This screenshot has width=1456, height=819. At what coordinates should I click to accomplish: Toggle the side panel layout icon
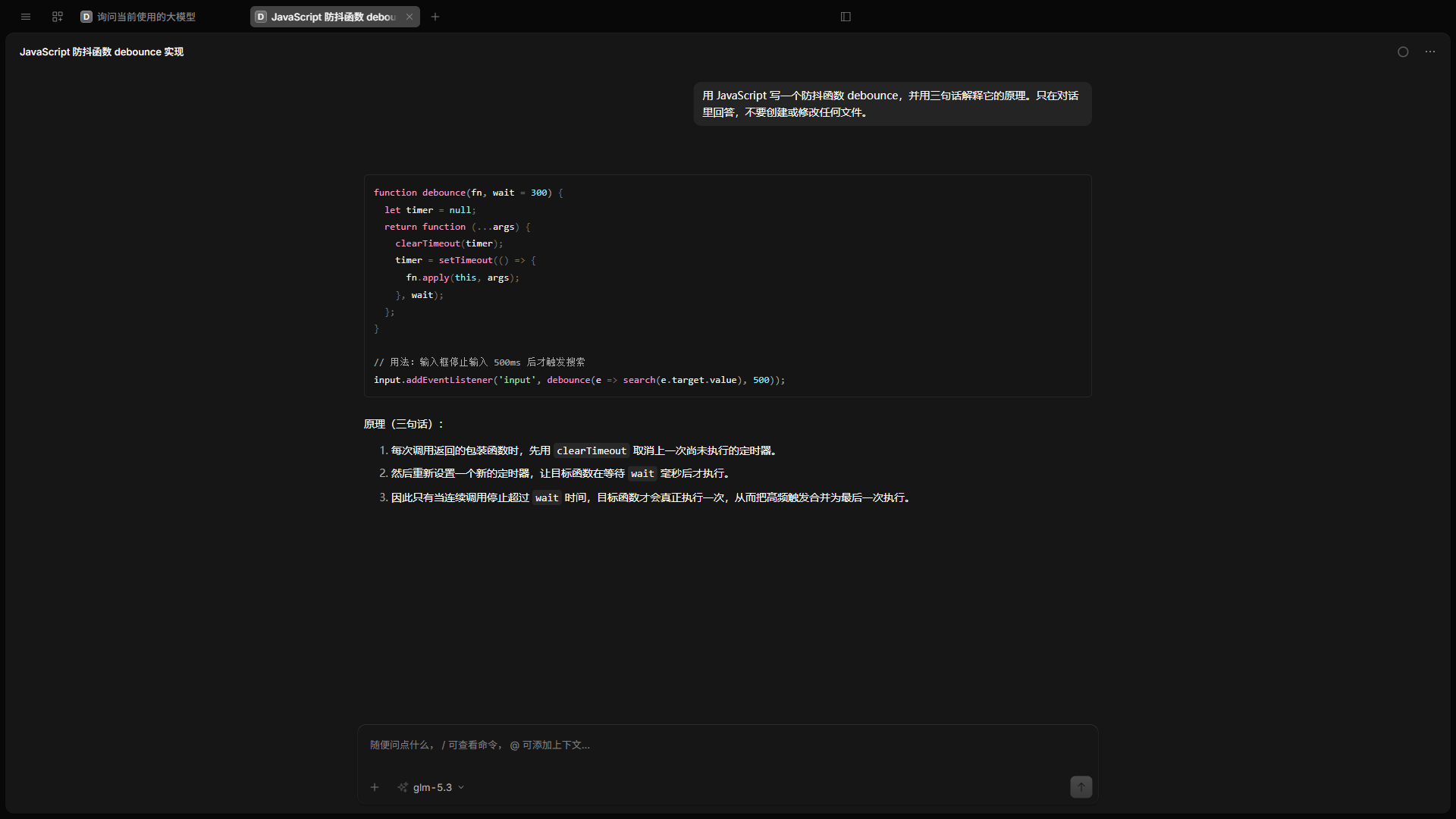tap(846, 17)
